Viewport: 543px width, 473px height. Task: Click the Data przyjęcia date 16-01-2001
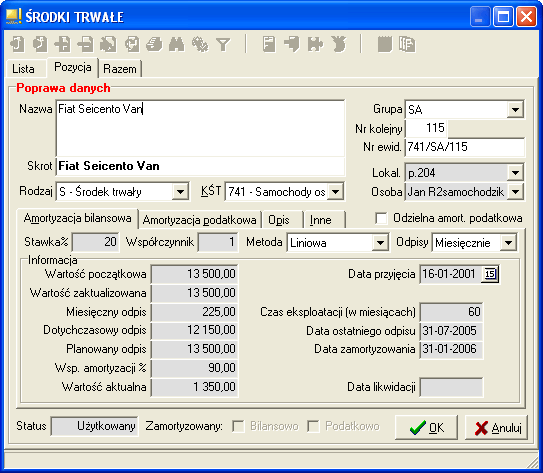(450, 274)
